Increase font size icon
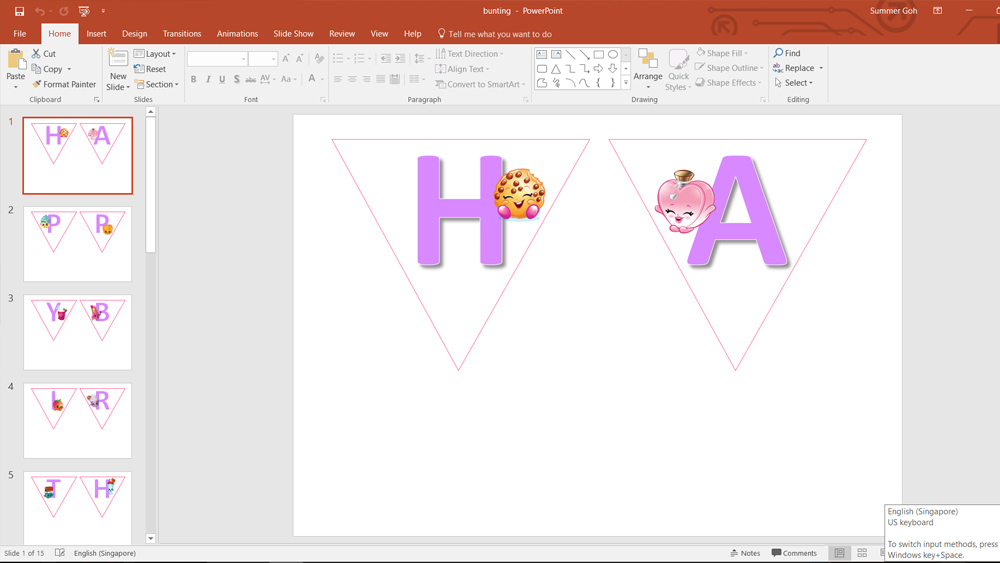Screen dimensions: 1000x563 (286, 59)
